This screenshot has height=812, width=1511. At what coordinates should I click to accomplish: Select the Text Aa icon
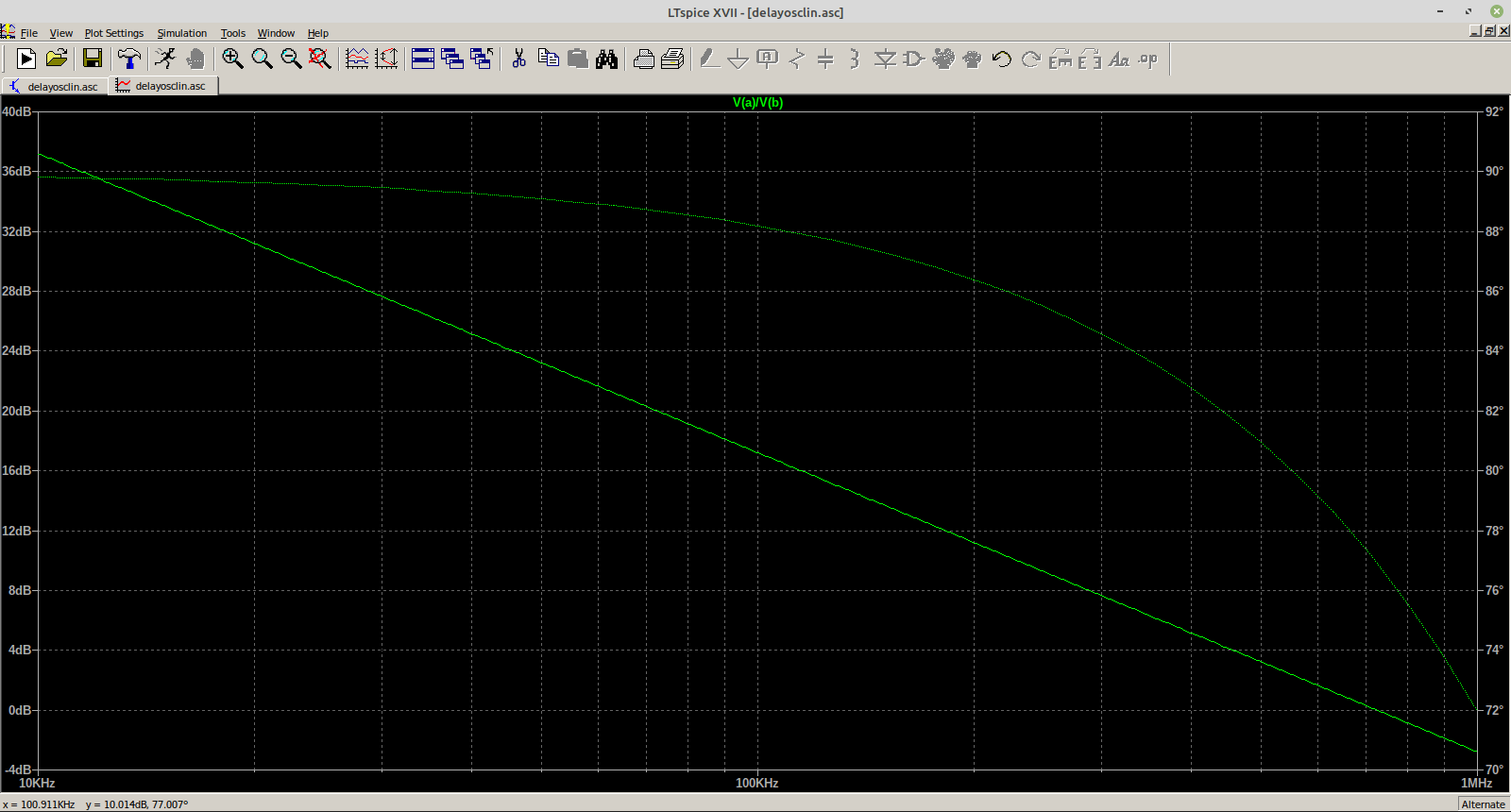1119,59
